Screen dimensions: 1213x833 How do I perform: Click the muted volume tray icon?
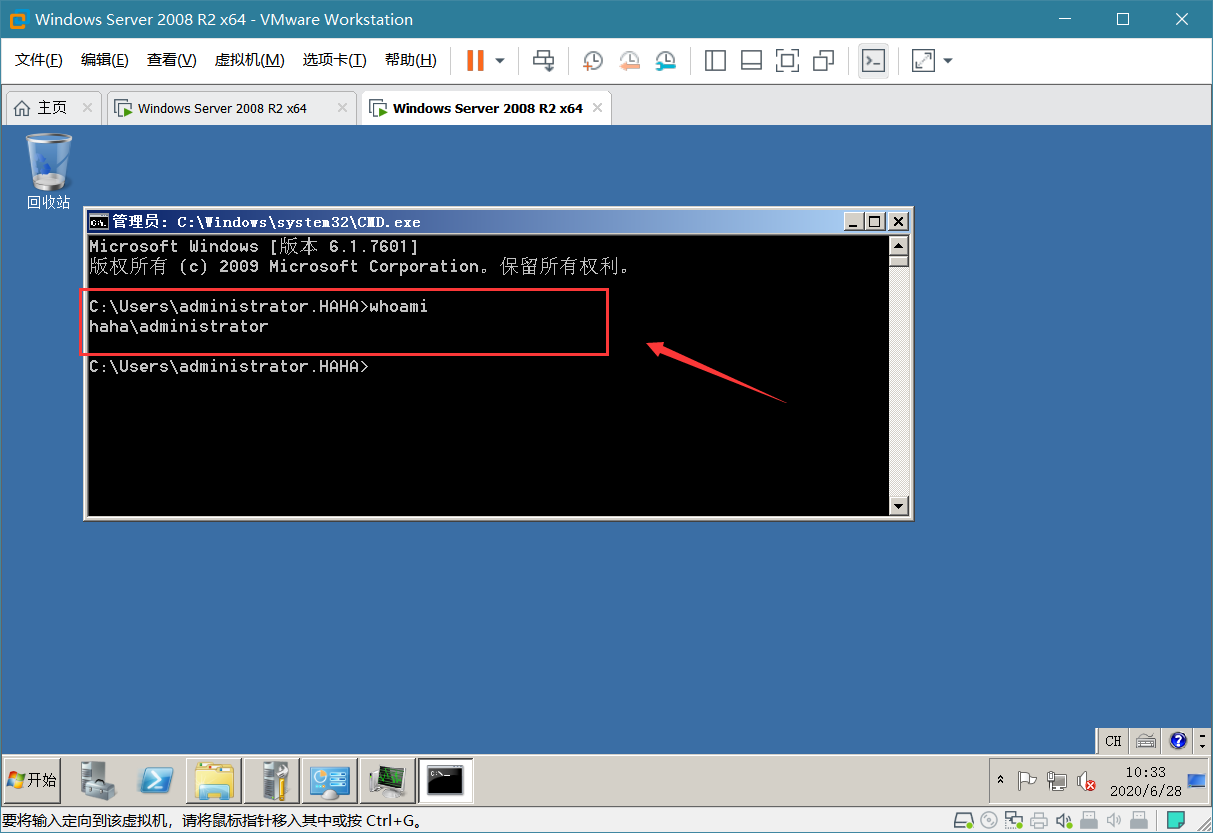pos(1086,781)
